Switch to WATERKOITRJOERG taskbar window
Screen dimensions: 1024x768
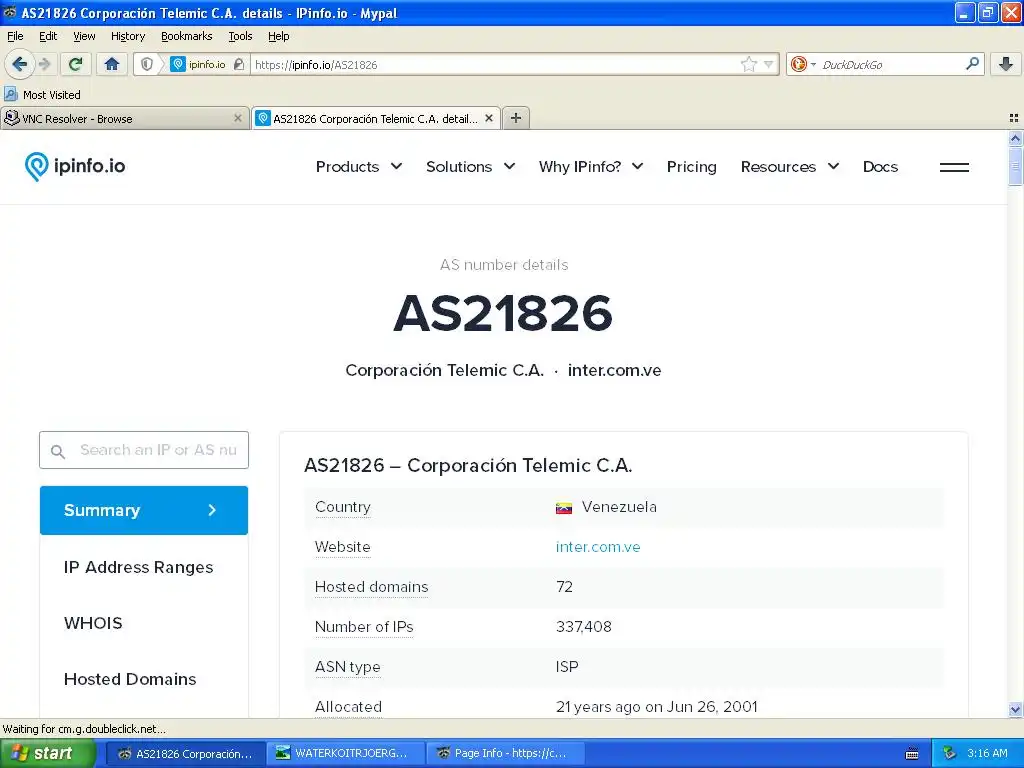345,753
